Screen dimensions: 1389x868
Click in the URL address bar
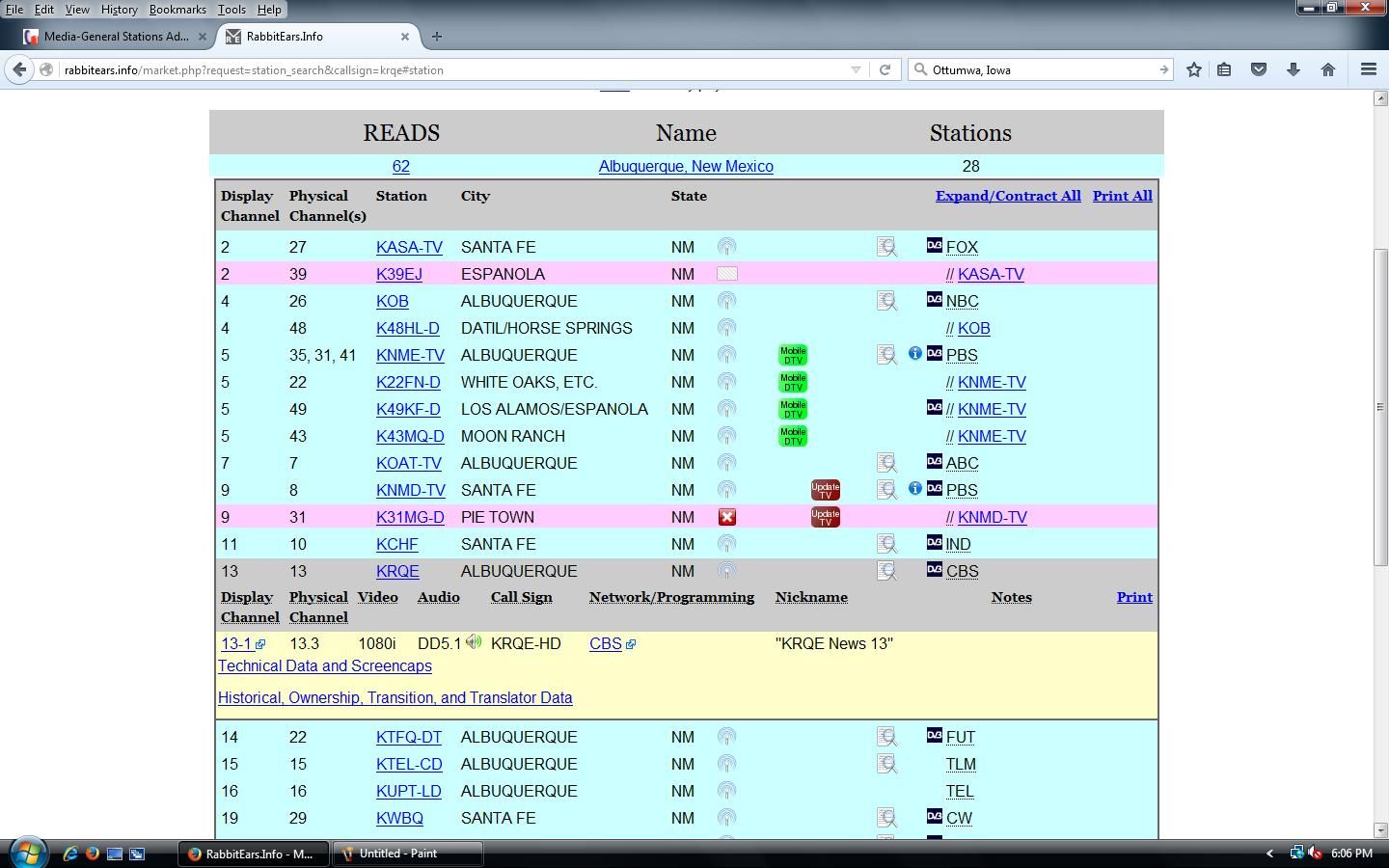(453, 69)
